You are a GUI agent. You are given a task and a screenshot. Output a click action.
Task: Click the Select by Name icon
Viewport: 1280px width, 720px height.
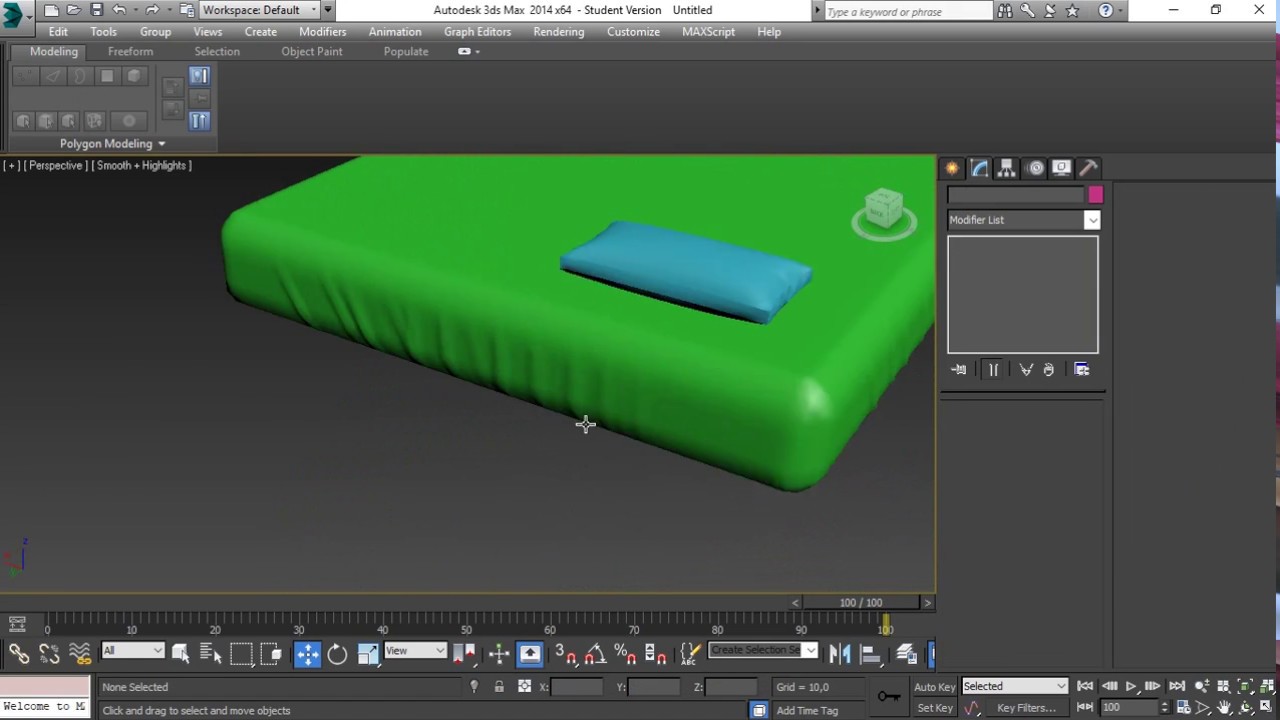[x=211, y=654]
